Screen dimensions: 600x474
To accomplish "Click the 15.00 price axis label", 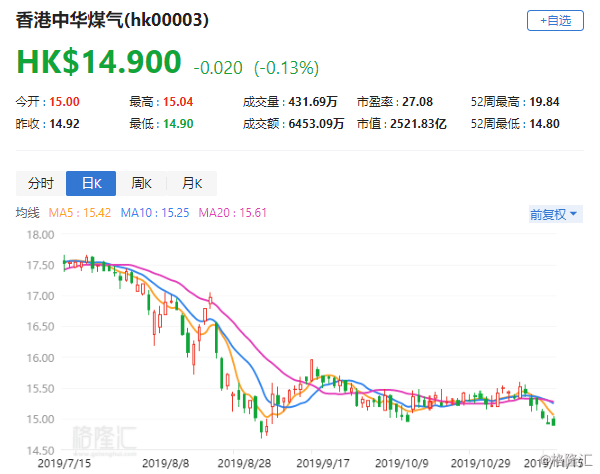I will 40,419.
